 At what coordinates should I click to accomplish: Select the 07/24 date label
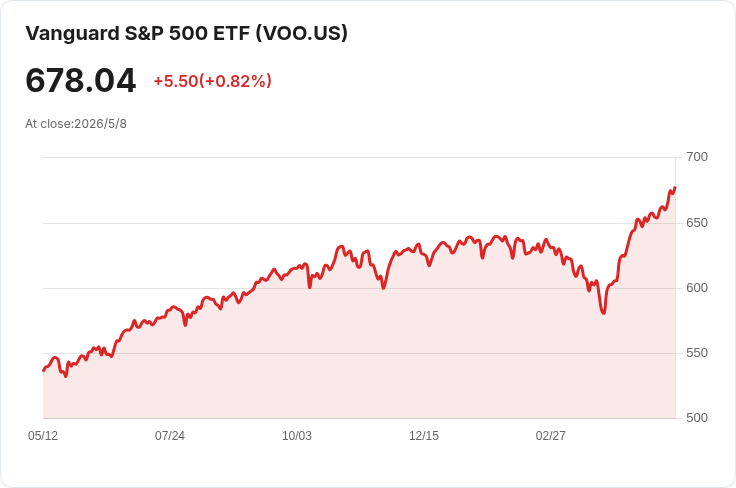point(170,436)
